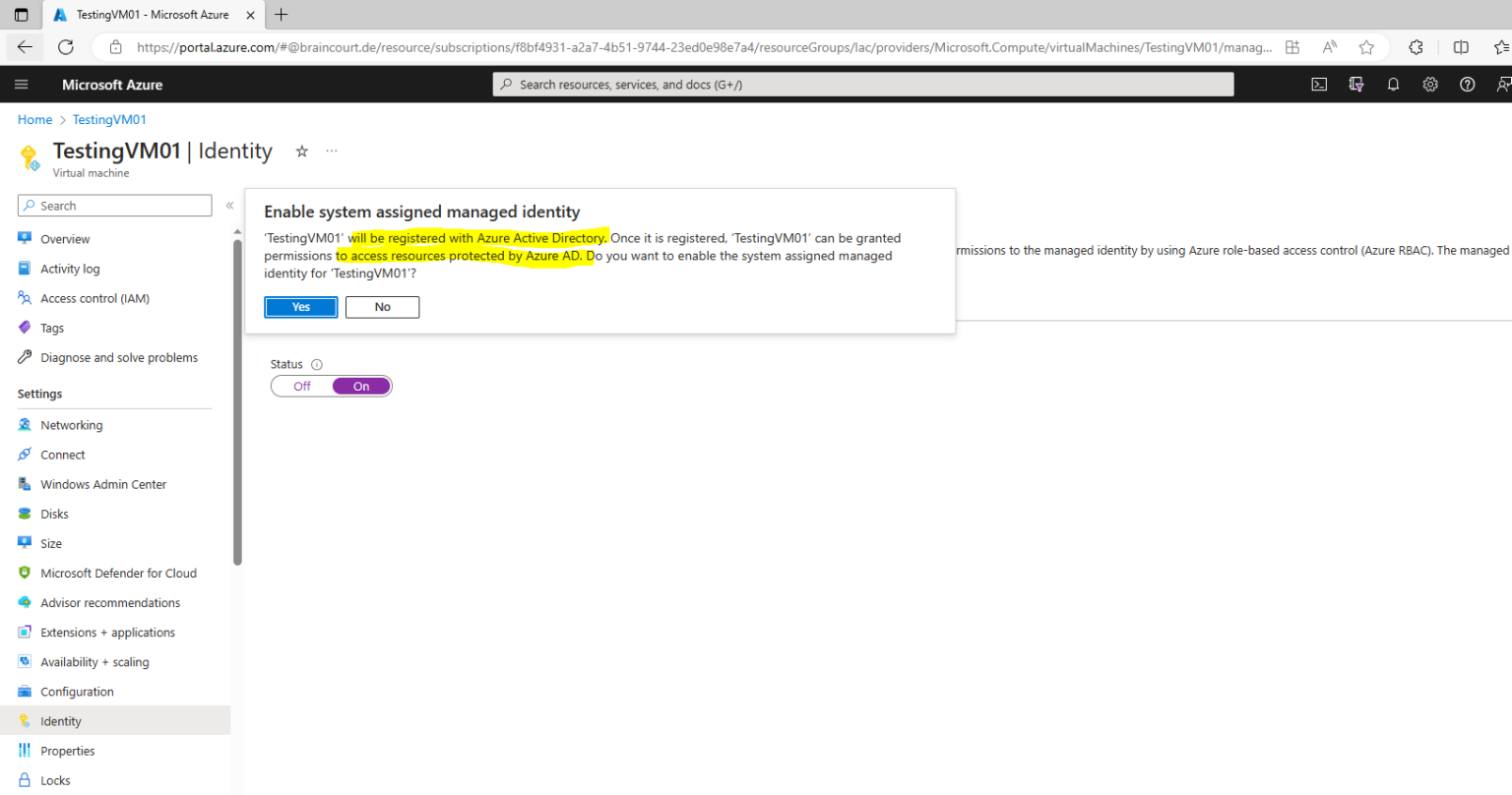Star TestingVM01 as a favorite
The width and height of the screenshot is (1512, 795).
tap(301, 151)
